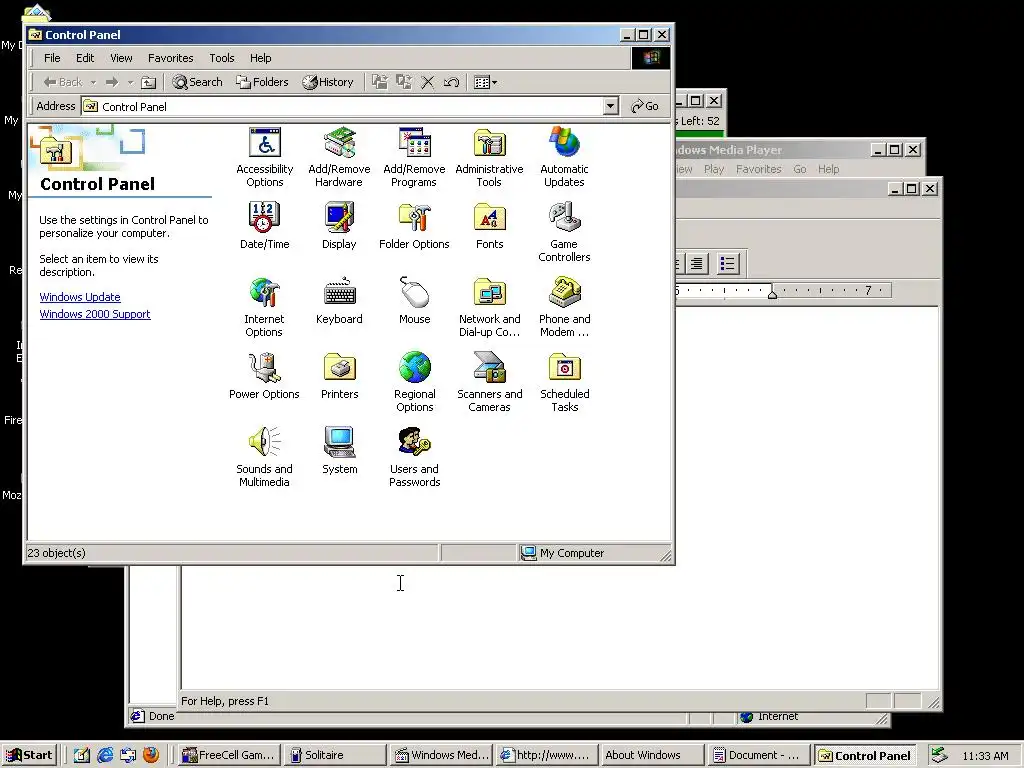Open Automatic Updates applet
Screen dimensions: 1024x768
click(x=564, y=157)
